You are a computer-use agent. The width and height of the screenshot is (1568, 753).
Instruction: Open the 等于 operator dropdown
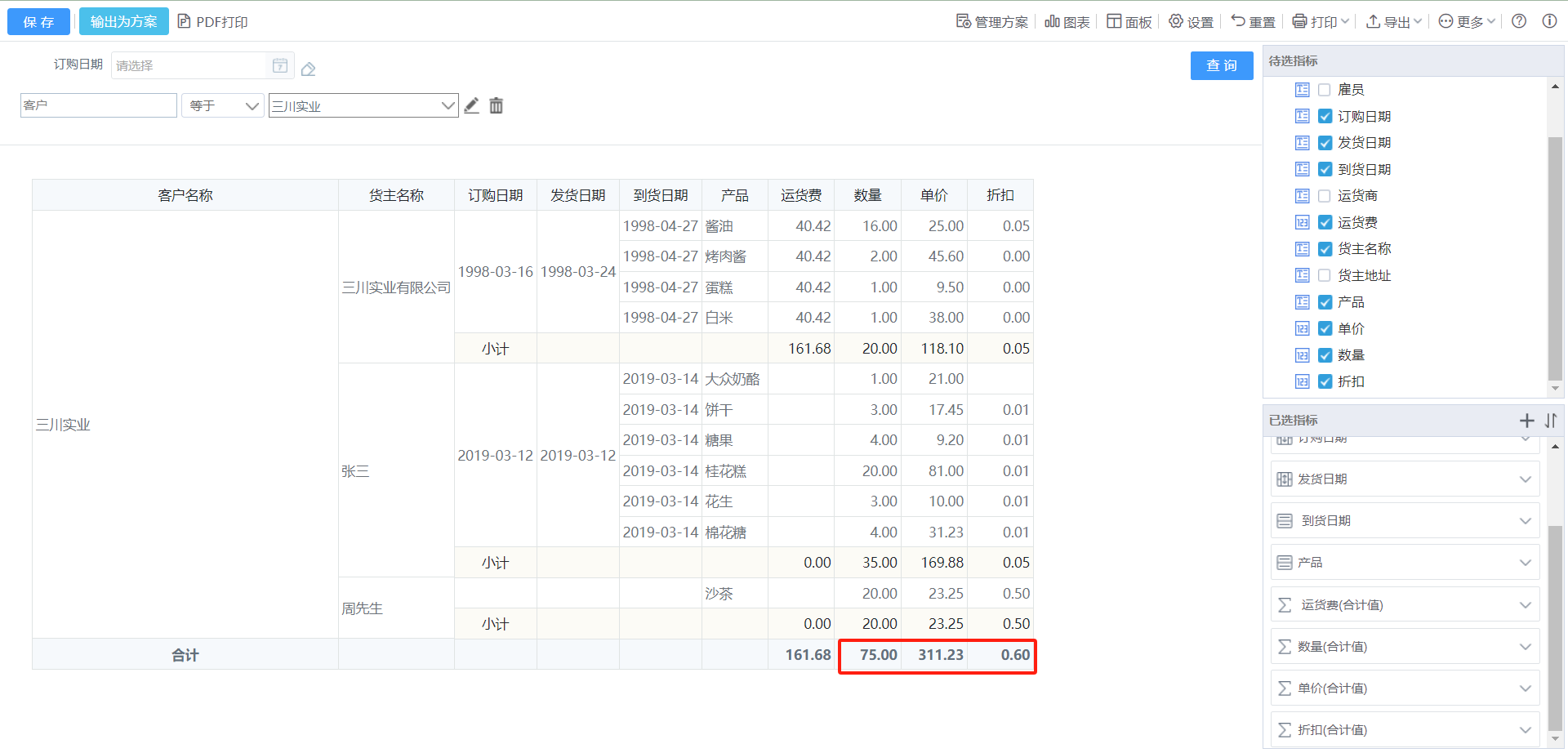click(223, 105)
